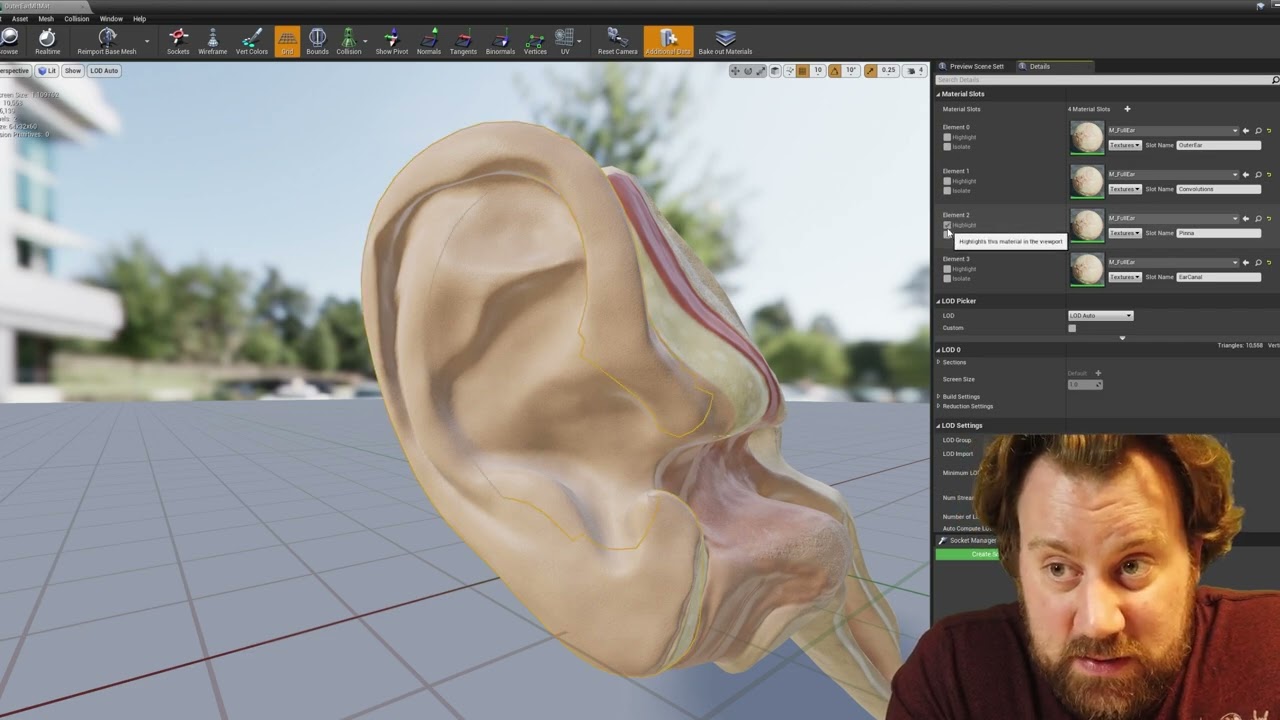Screen dimensions: 1280x720
Task: Open the LOD Auto dropdown in LOD Picker
Action: point(1100,316)
